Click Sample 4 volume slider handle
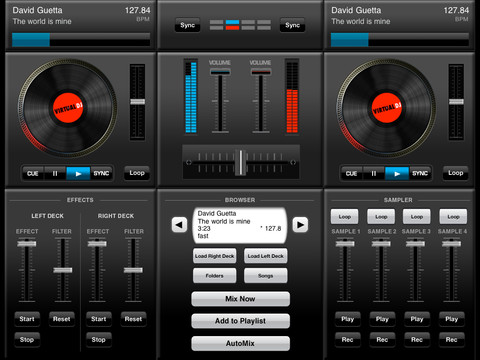 pyautogui.click(x=451, y=244)
